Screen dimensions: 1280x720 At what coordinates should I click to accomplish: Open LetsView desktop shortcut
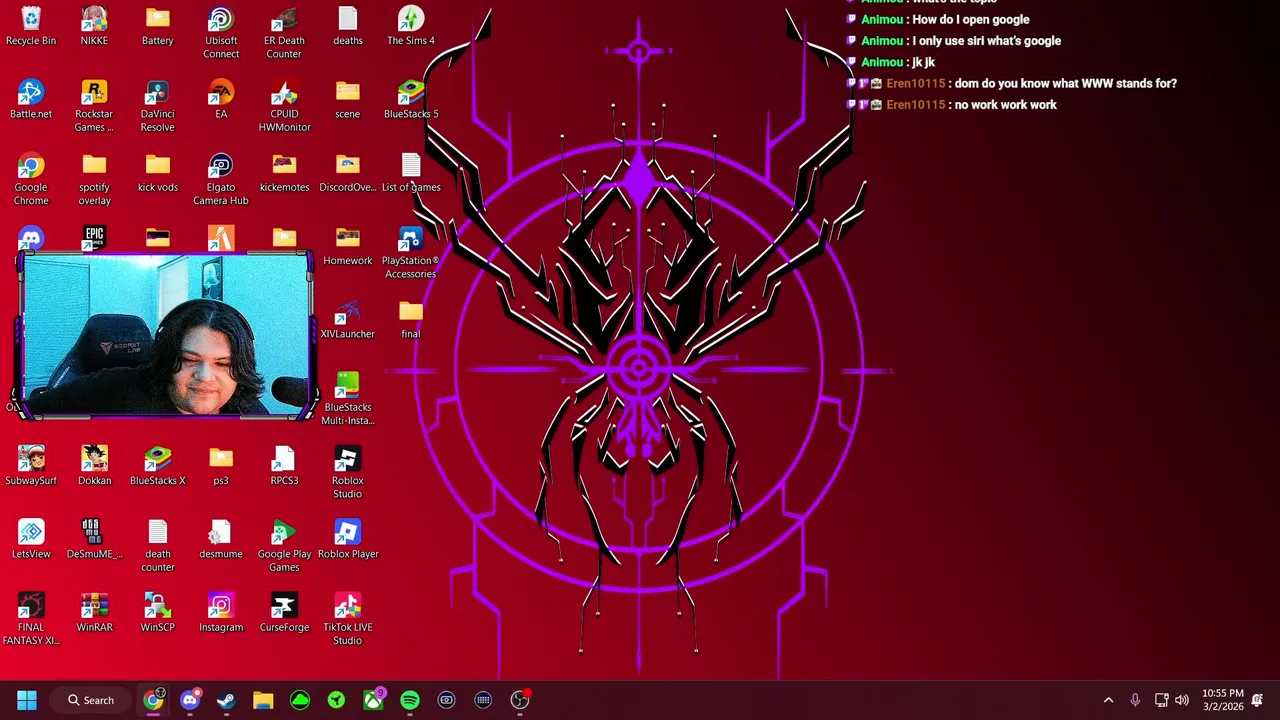pos(31,540)
